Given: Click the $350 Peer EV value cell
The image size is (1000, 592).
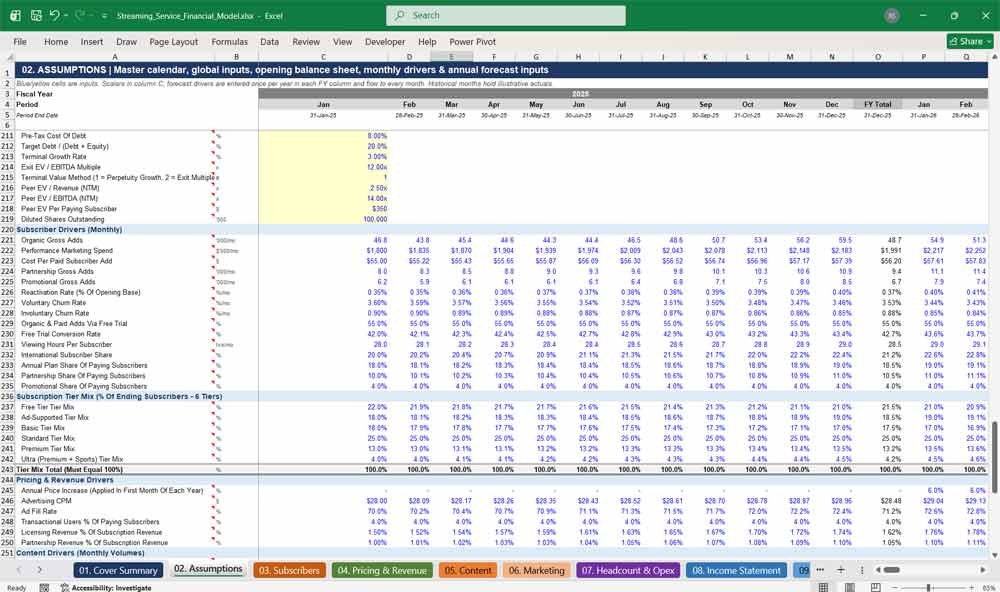Looking at the screenshot, I should click(323, 209).
